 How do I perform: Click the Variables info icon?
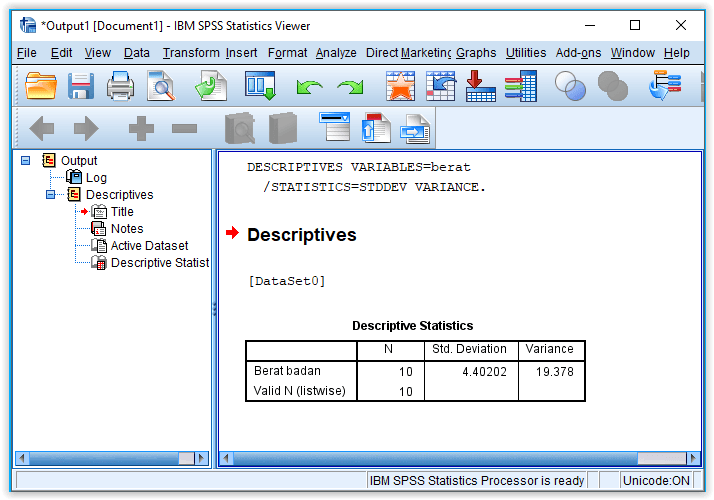(521, 86)
